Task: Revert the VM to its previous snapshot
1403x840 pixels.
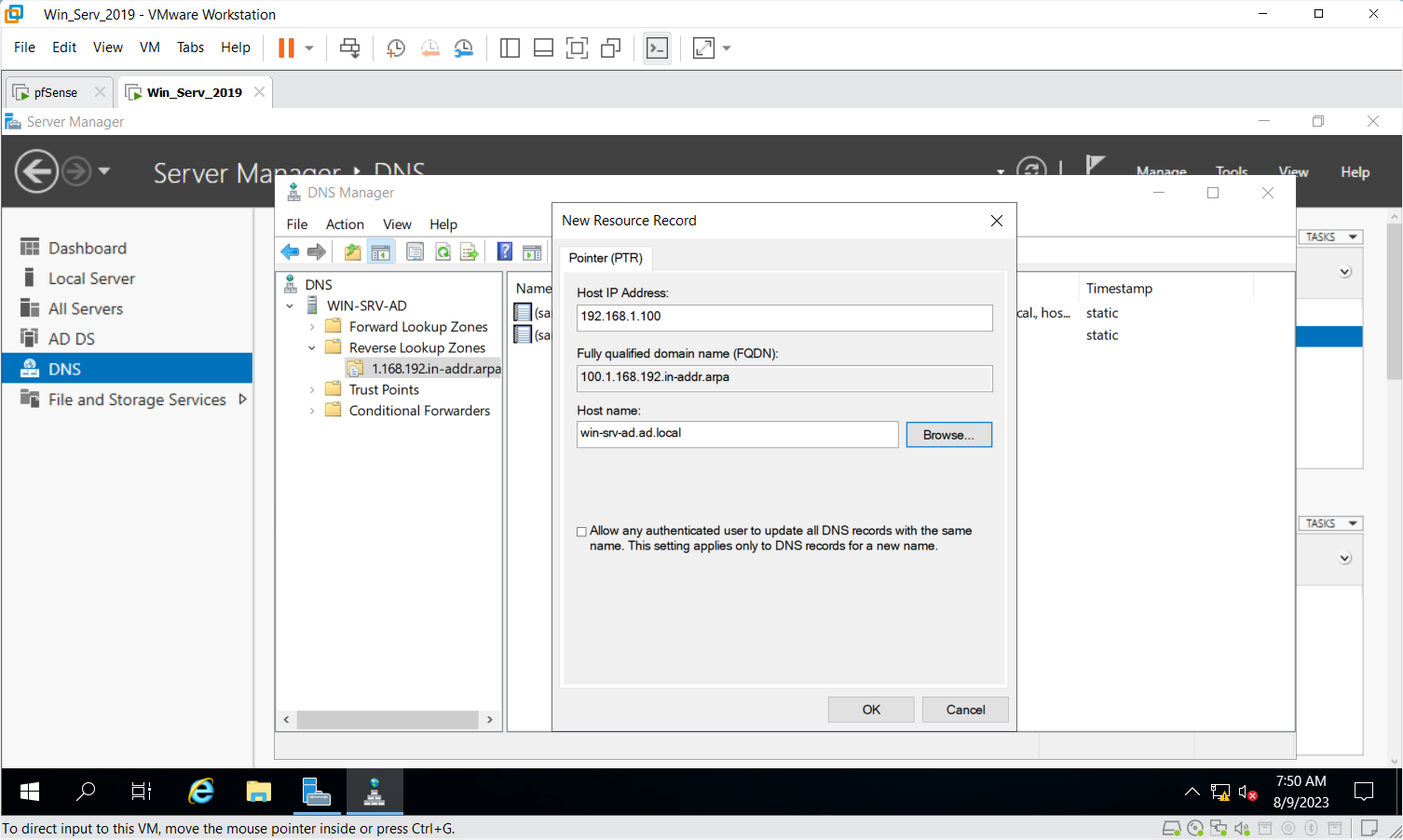Action: 429,47
